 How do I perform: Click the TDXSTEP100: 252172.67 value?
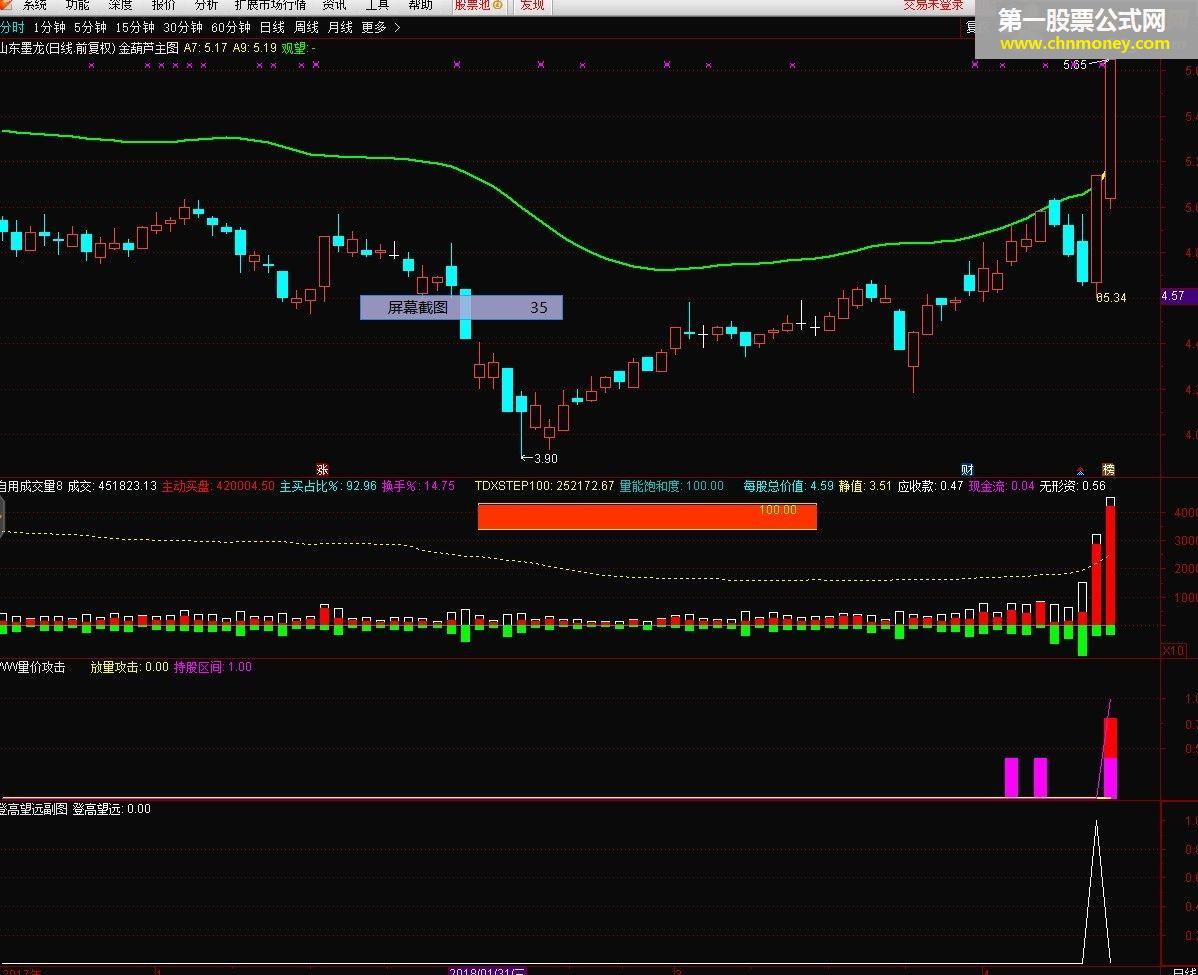tap(544, 486)
